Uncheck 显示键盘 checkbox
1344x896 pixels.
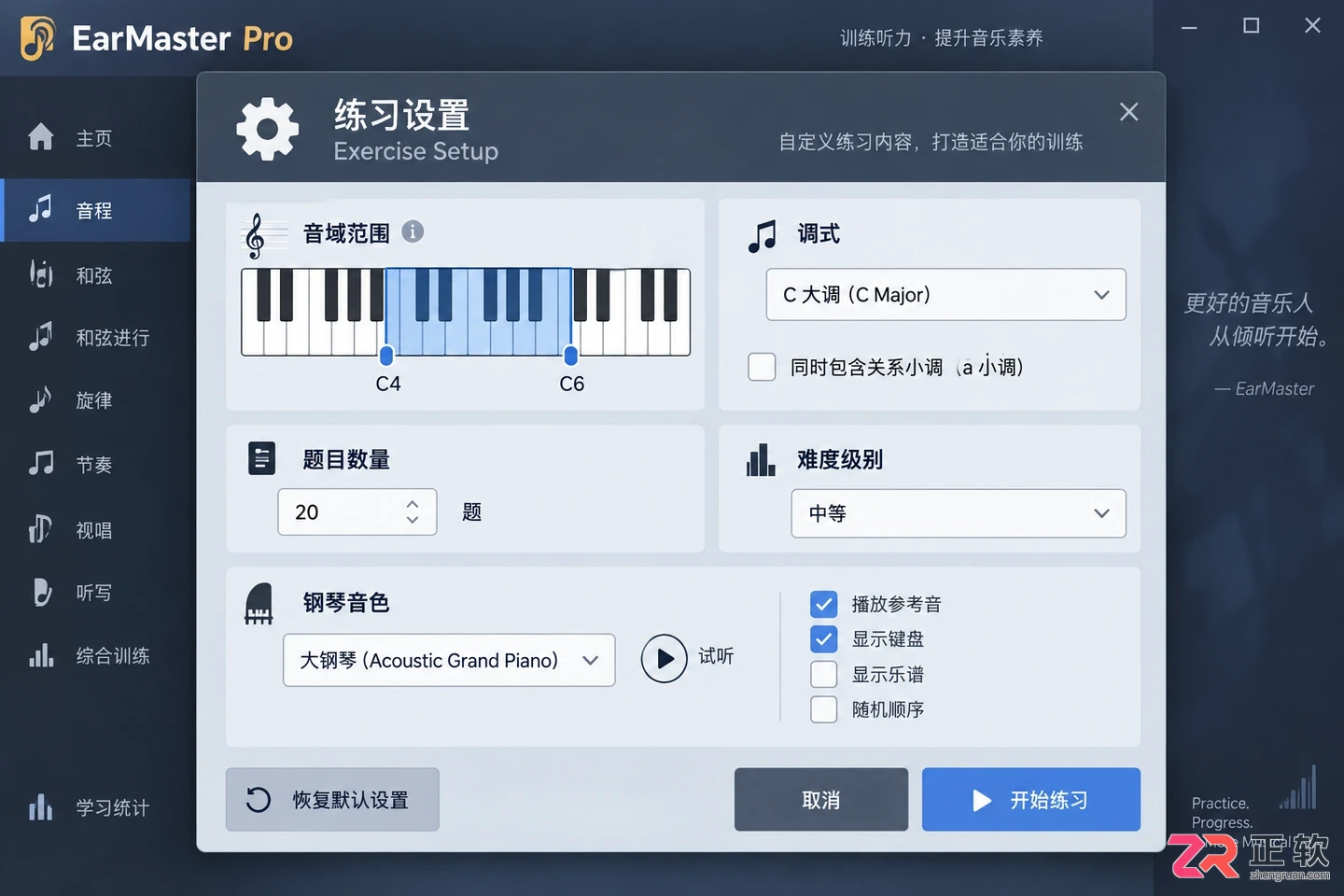pos(823,639)
